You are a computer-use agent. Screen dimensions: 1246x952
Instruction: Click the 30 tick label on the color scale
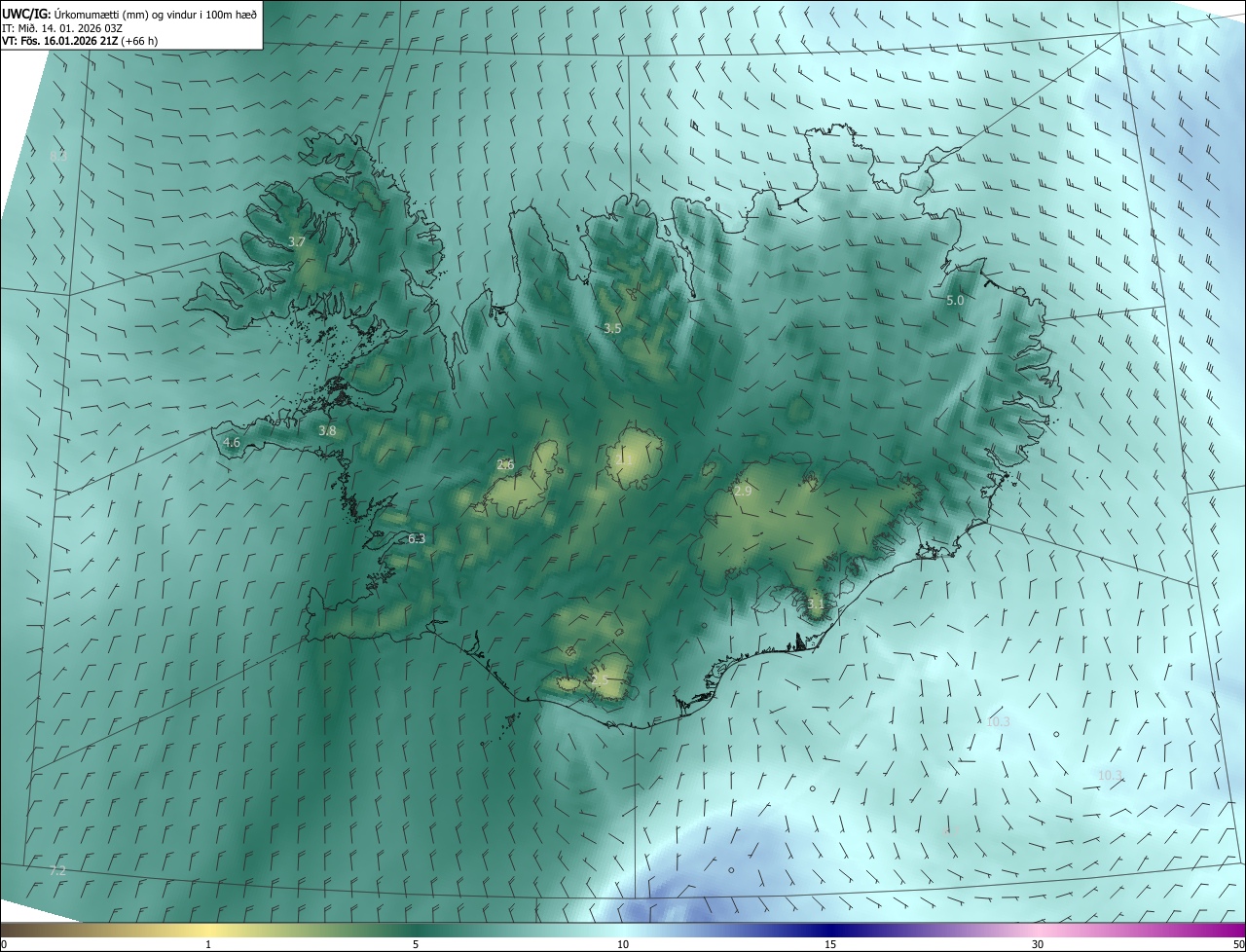(x=1038, y=944)
